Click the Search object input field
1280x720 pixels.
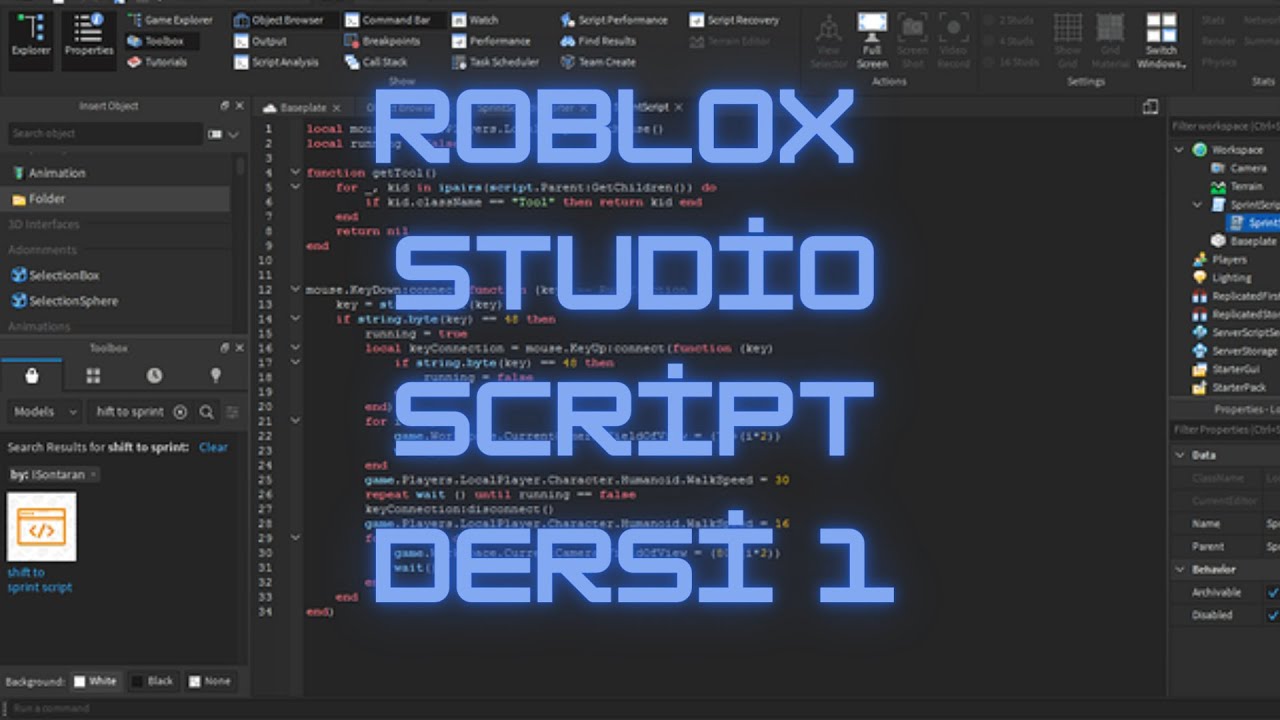point(105,134)
